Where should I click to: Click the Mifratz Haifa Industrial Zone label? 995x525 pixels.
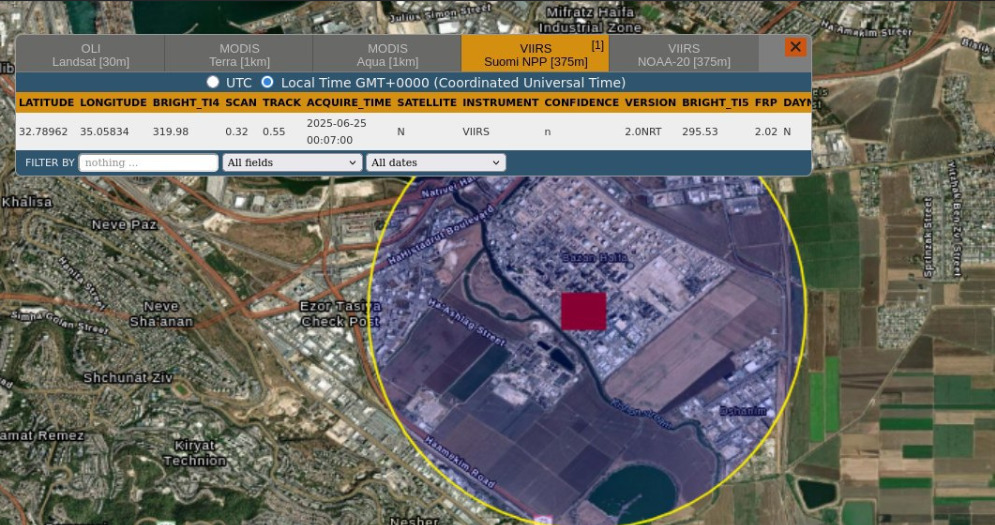coord(590,20)
